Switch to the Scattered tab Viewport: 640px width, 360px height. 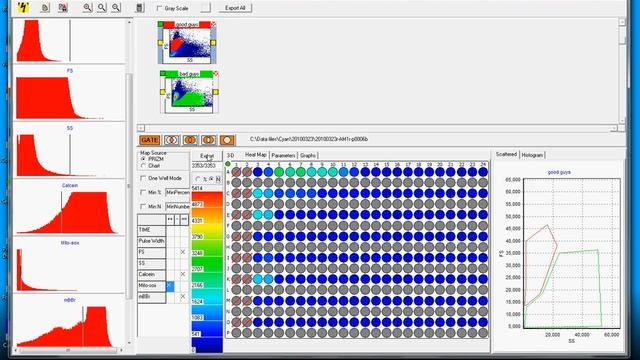click(506, 154)
